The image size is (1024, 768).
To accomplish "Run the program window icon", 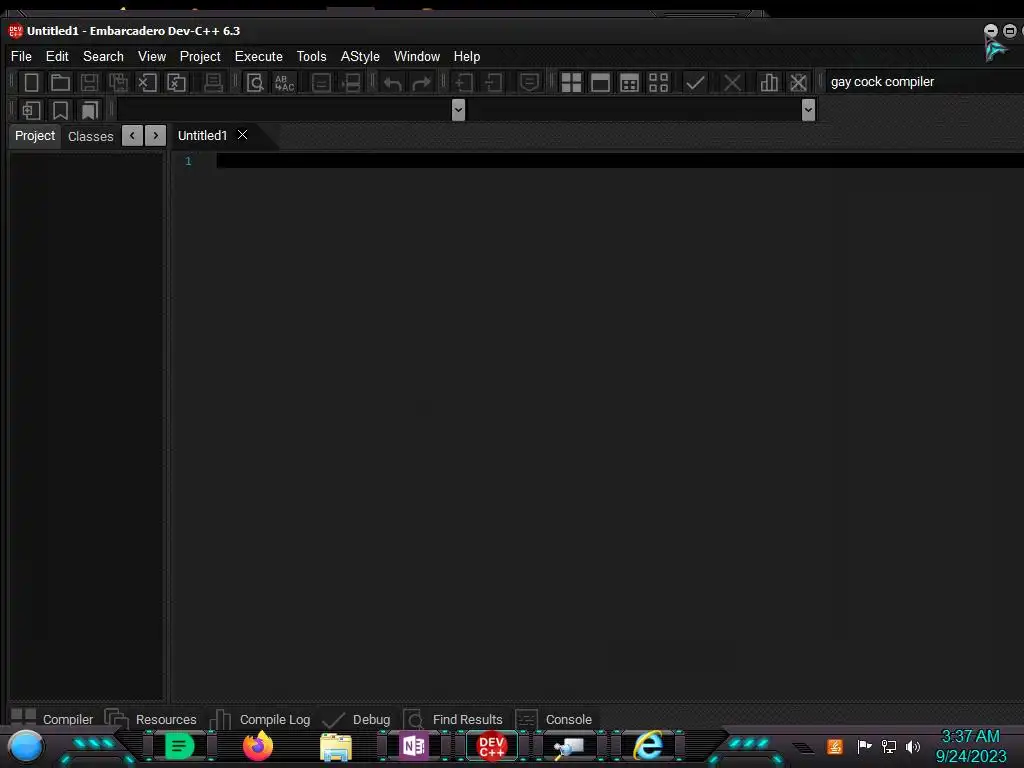I will click(600, 82).
